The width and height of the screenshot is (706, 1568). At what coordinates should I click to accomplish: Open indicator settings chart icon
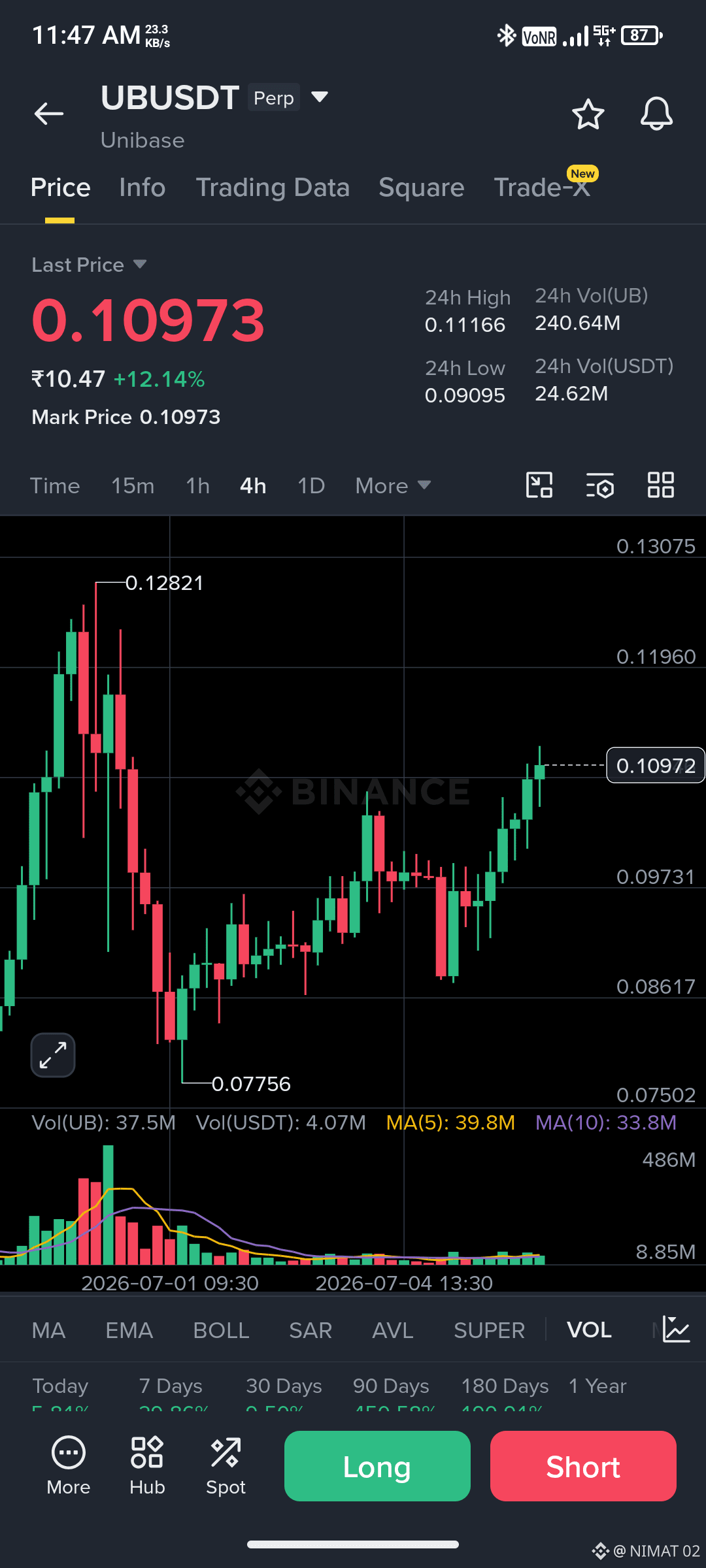coord(676,1330)
